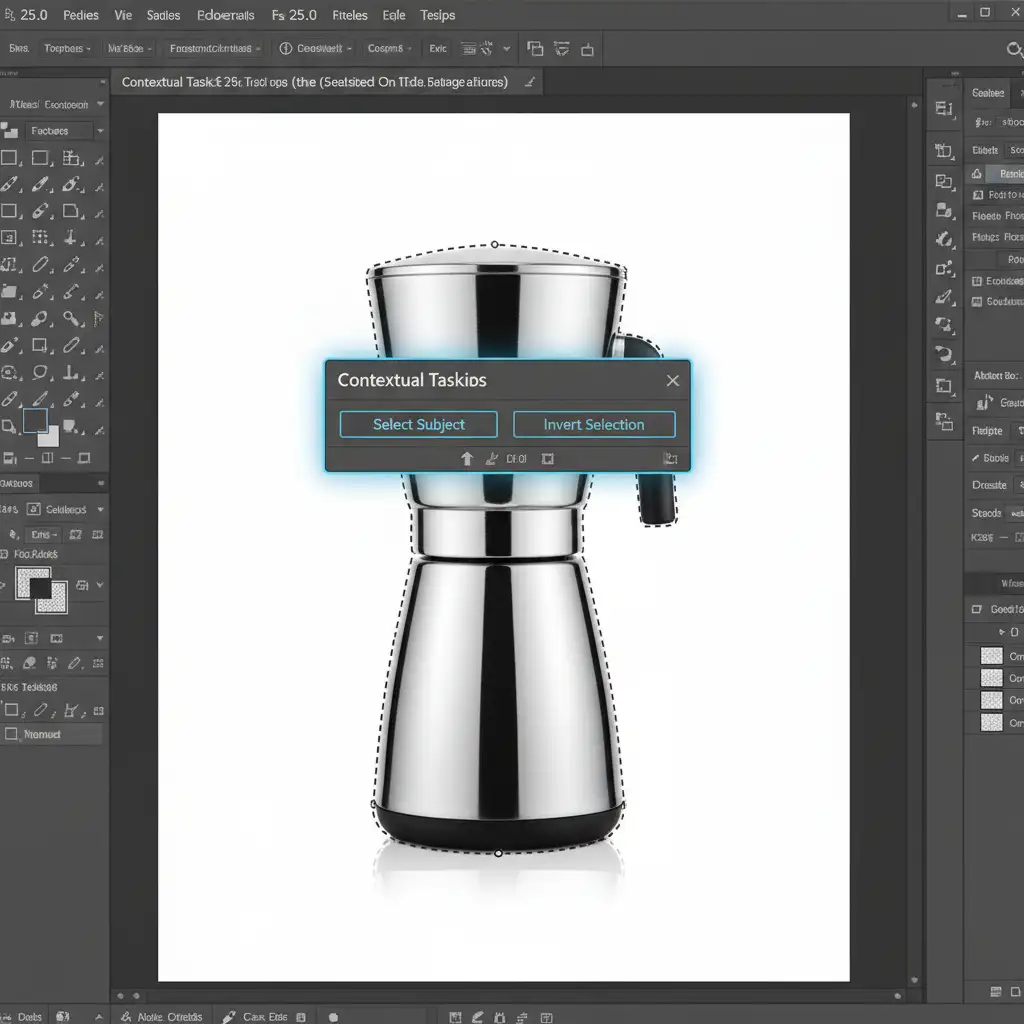Toggle the Nromoet checkbox

point(12,734)
